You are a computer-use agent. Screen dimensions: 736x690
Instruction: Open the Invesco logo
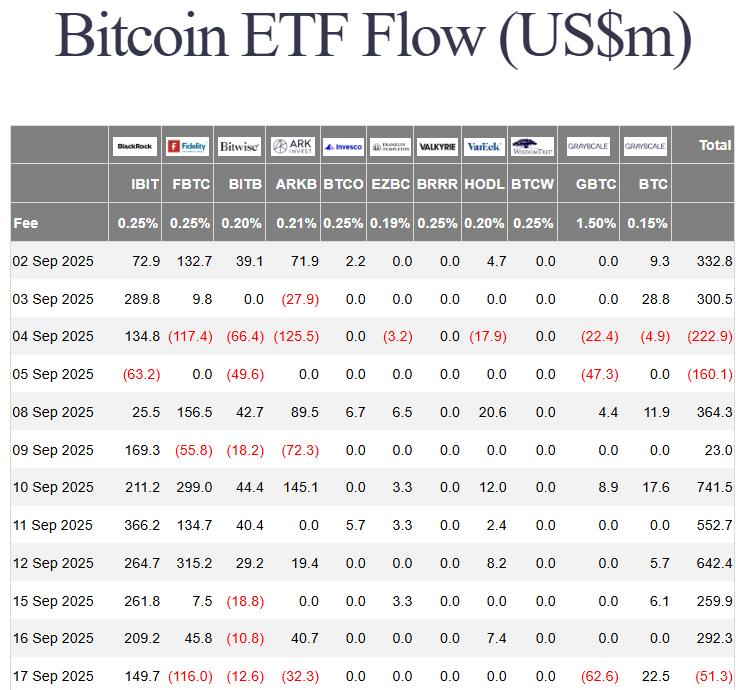(x=343, y=146)
